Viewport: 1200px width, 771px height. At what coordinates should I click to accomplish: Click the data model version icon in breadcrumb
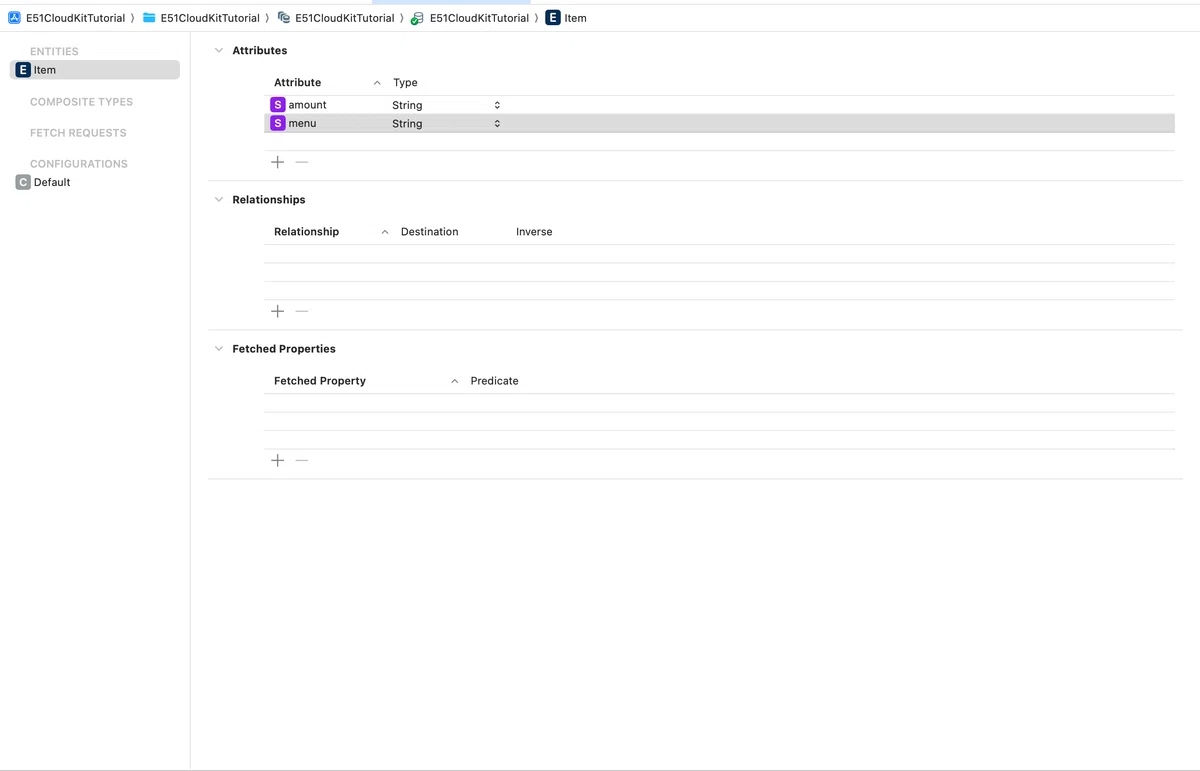pos(417,18)
